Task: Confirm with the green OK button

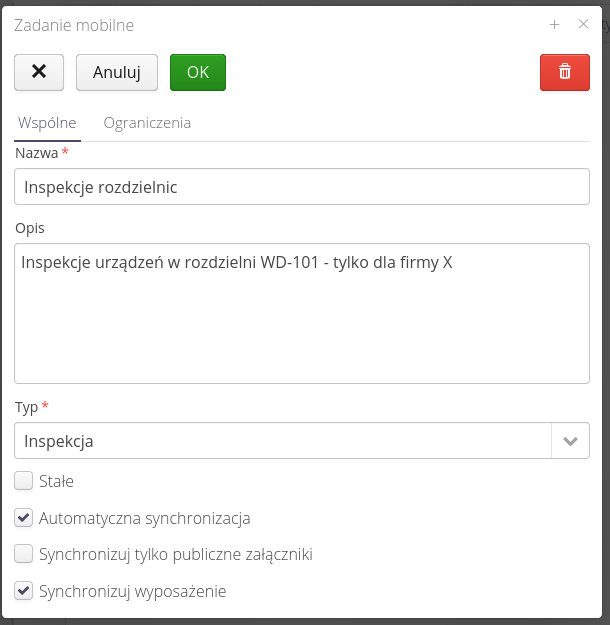Action: coord(198,72)
